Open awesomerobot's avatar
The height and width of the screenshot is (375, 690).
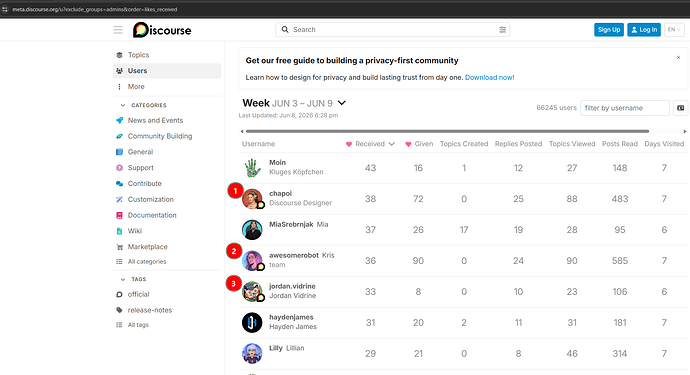pyautogui.click(x=252, y=261)
